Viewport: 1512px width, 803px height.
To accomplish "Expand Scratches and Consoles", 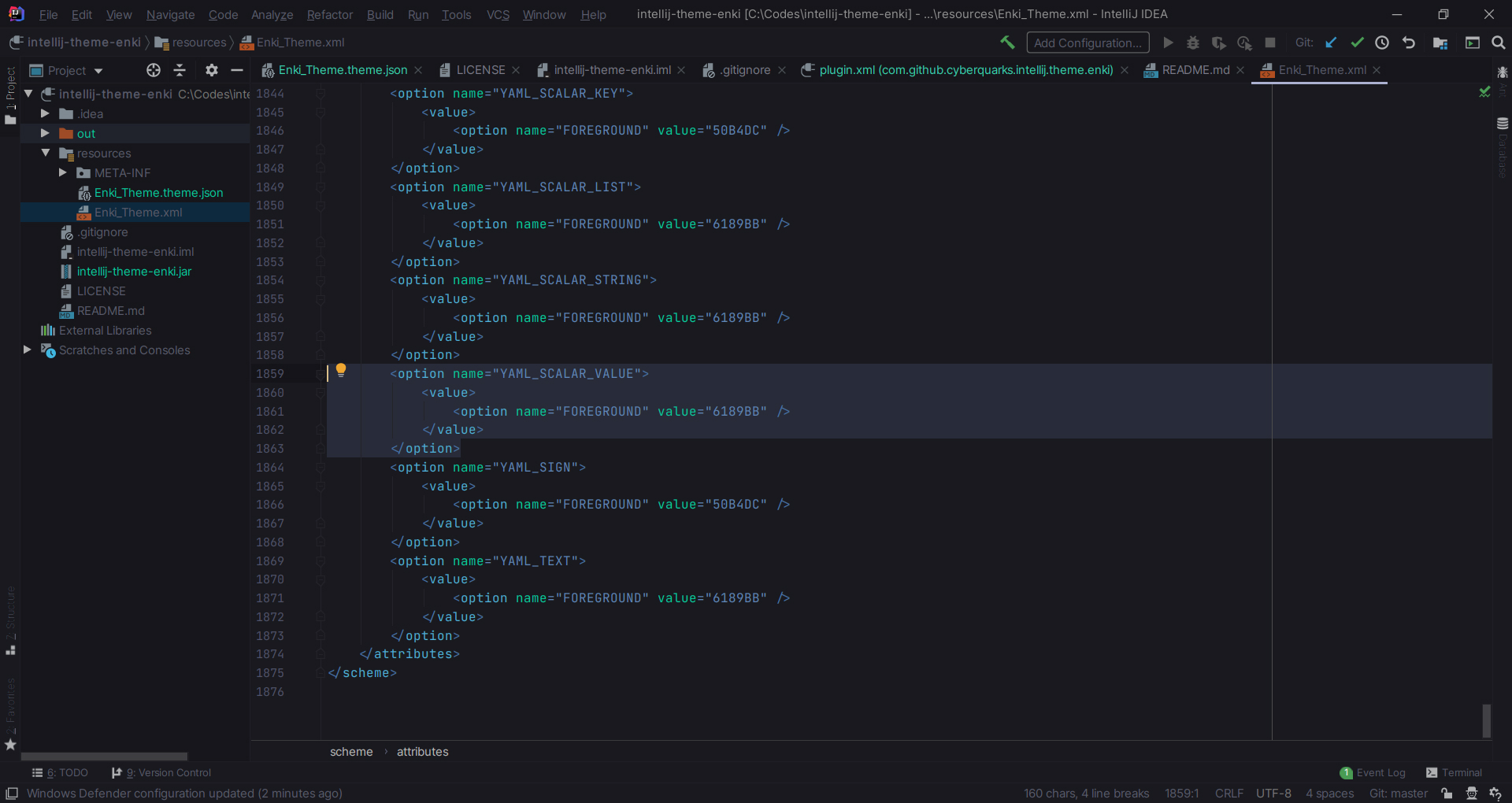I will click(27, 350).
